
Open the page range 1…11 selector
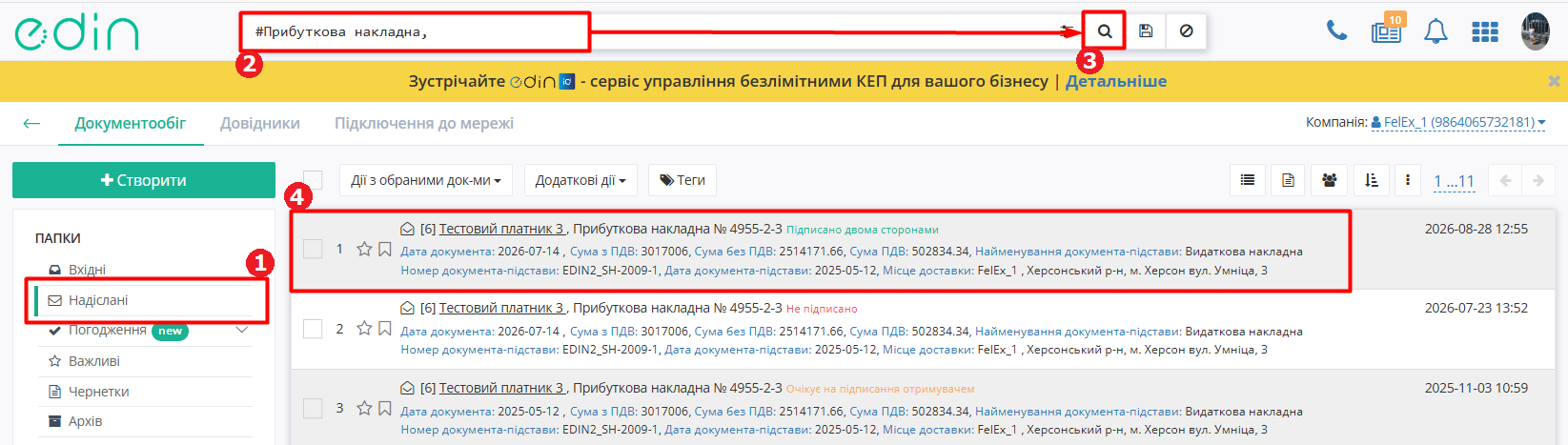pyautogui.click(x=1454, y=181)
